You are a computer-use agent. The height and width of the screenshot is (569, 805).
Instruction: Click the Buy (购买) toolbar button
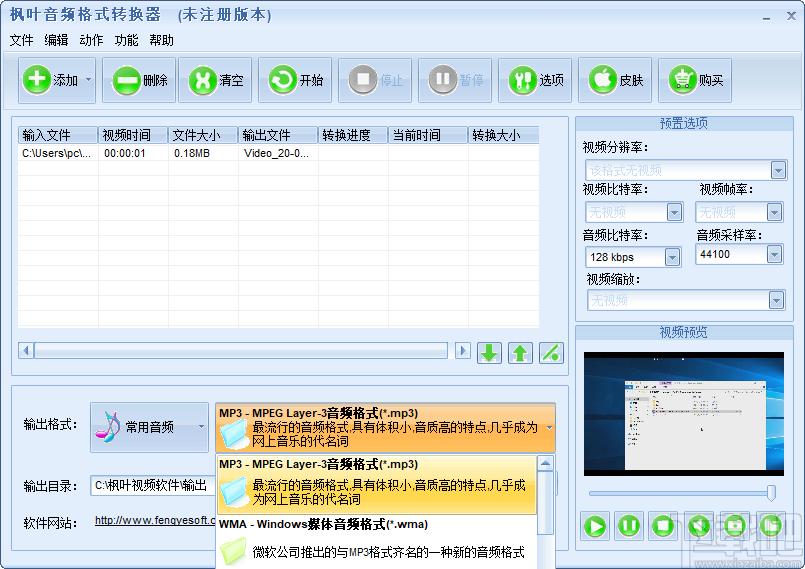coord(696,81)
